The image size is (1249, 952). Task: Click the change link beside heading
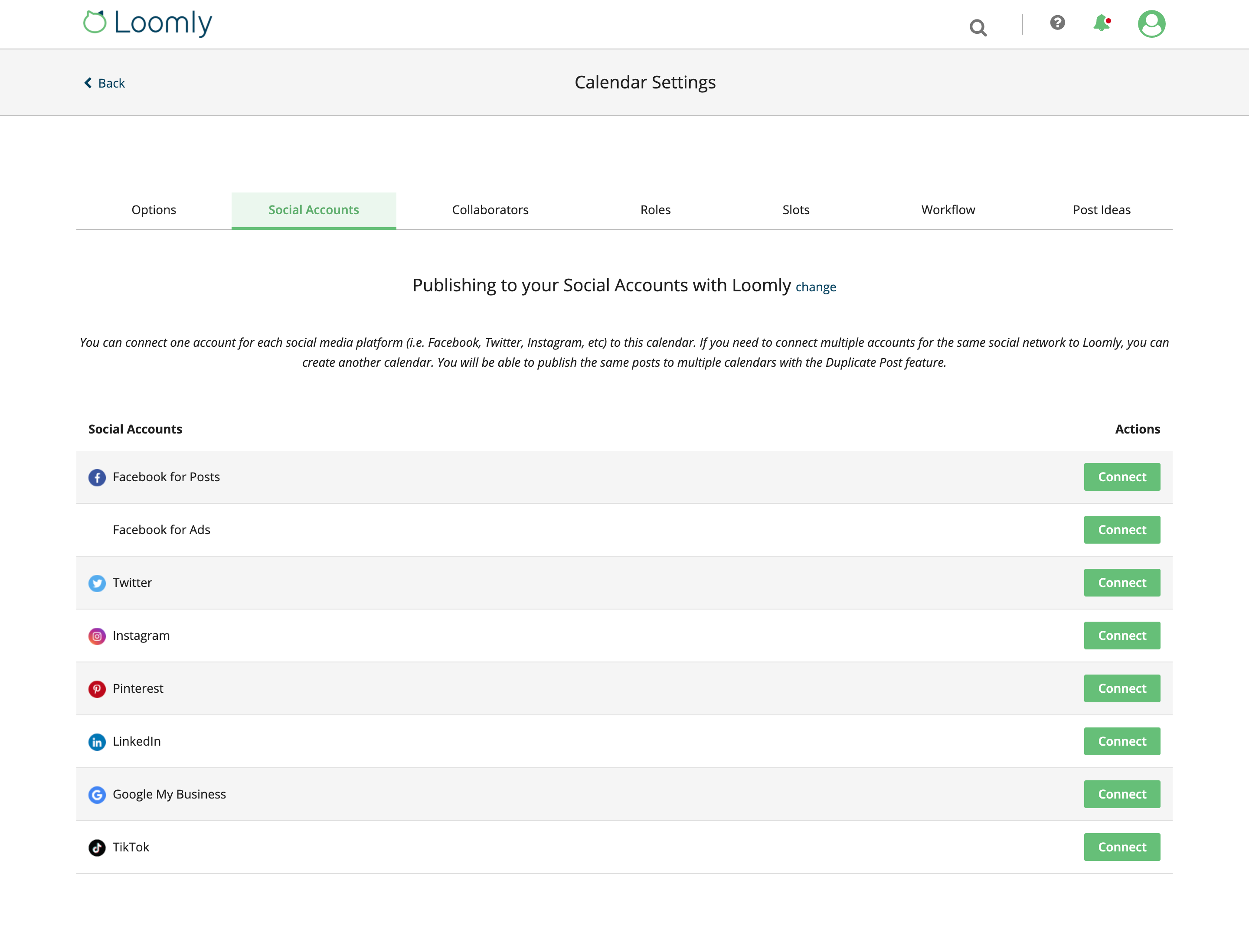(x=815, y=287)
